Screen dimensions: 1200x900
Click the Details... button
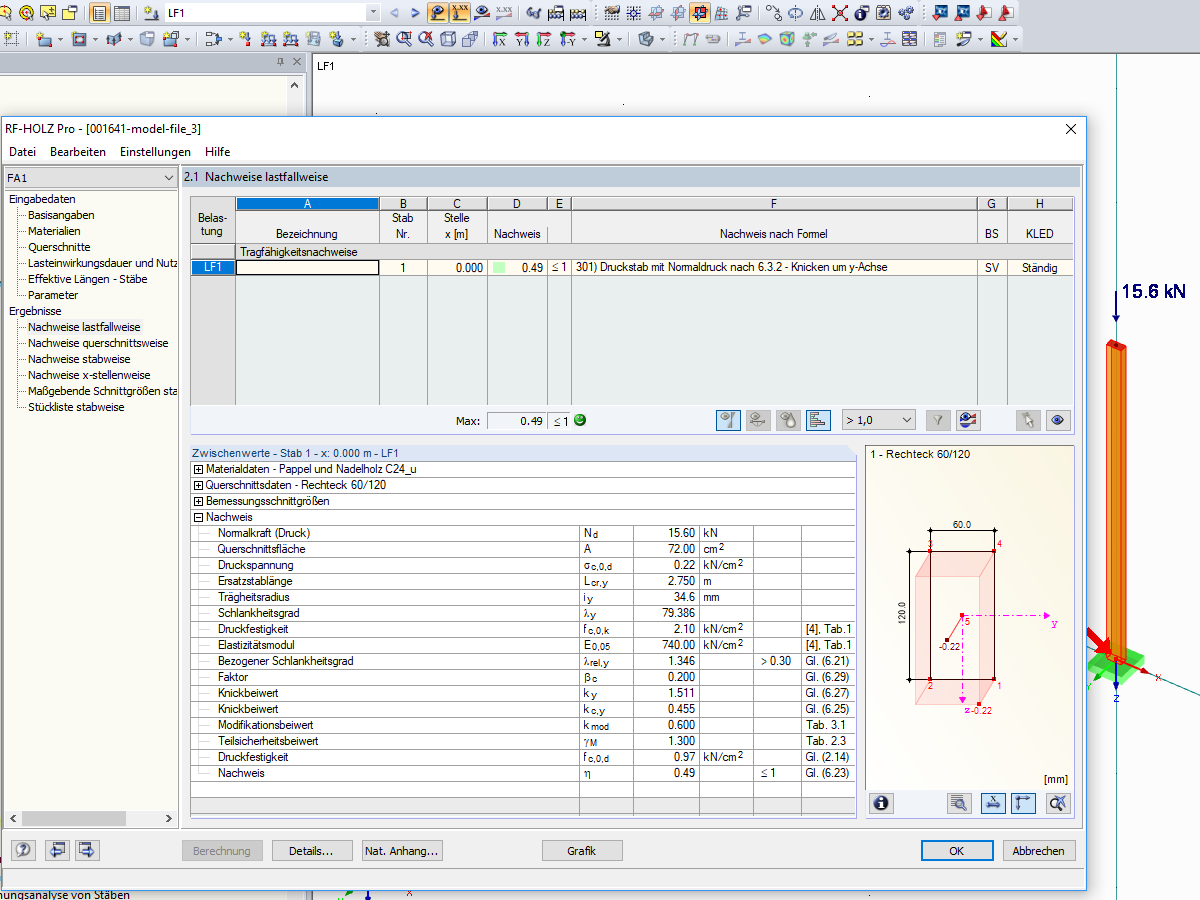pyautogui.click(x=310, y=851)
